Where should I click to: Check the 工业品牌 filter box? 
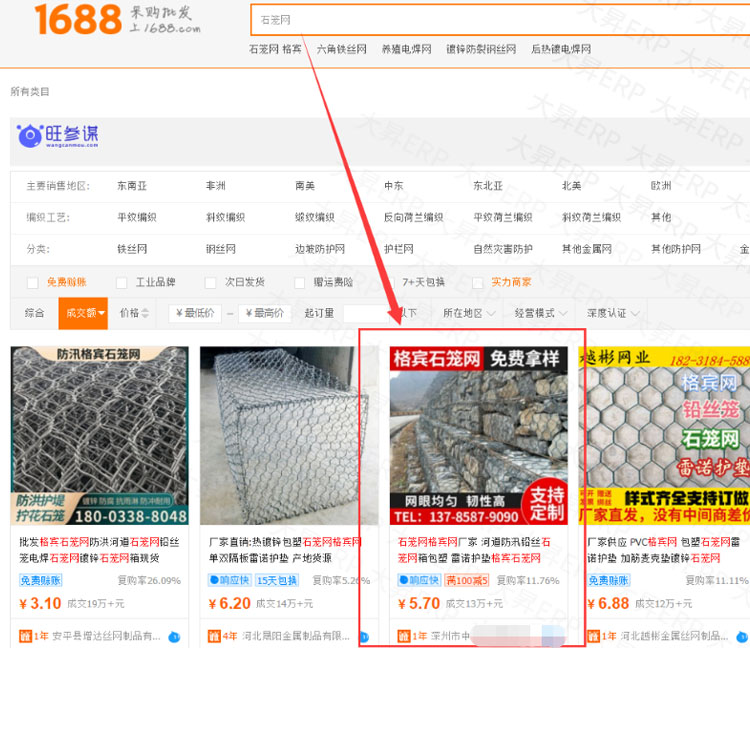pos(122,283)
